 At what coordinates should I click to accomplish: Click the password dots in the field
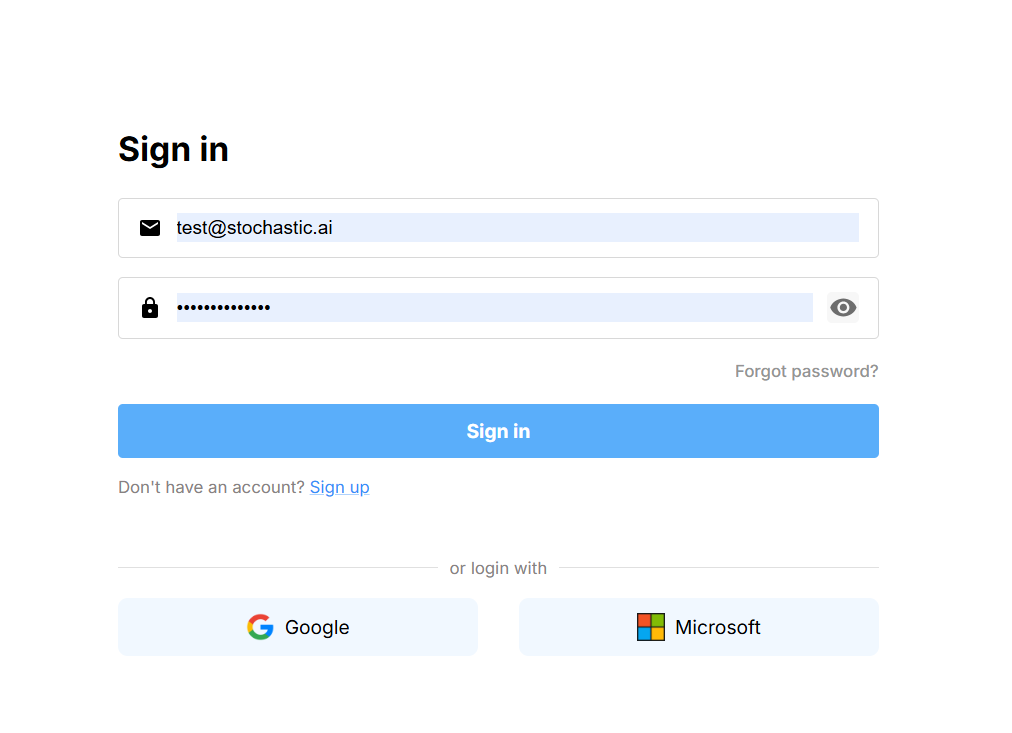tap(223, 308)
